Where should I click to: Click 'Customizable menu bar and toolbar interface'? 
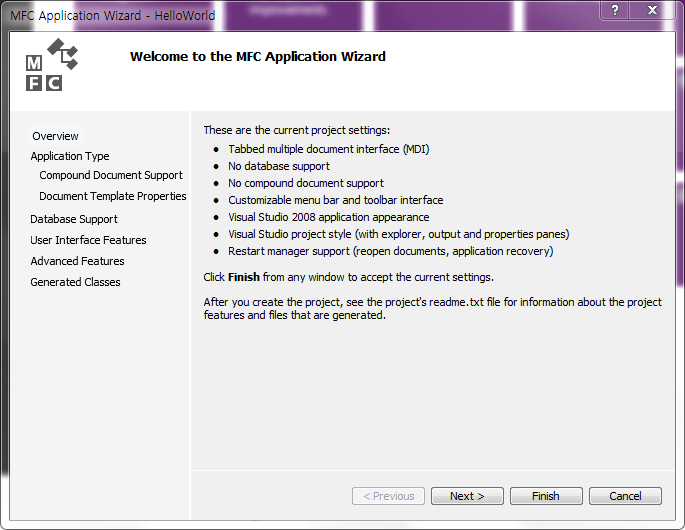(336, 200)
